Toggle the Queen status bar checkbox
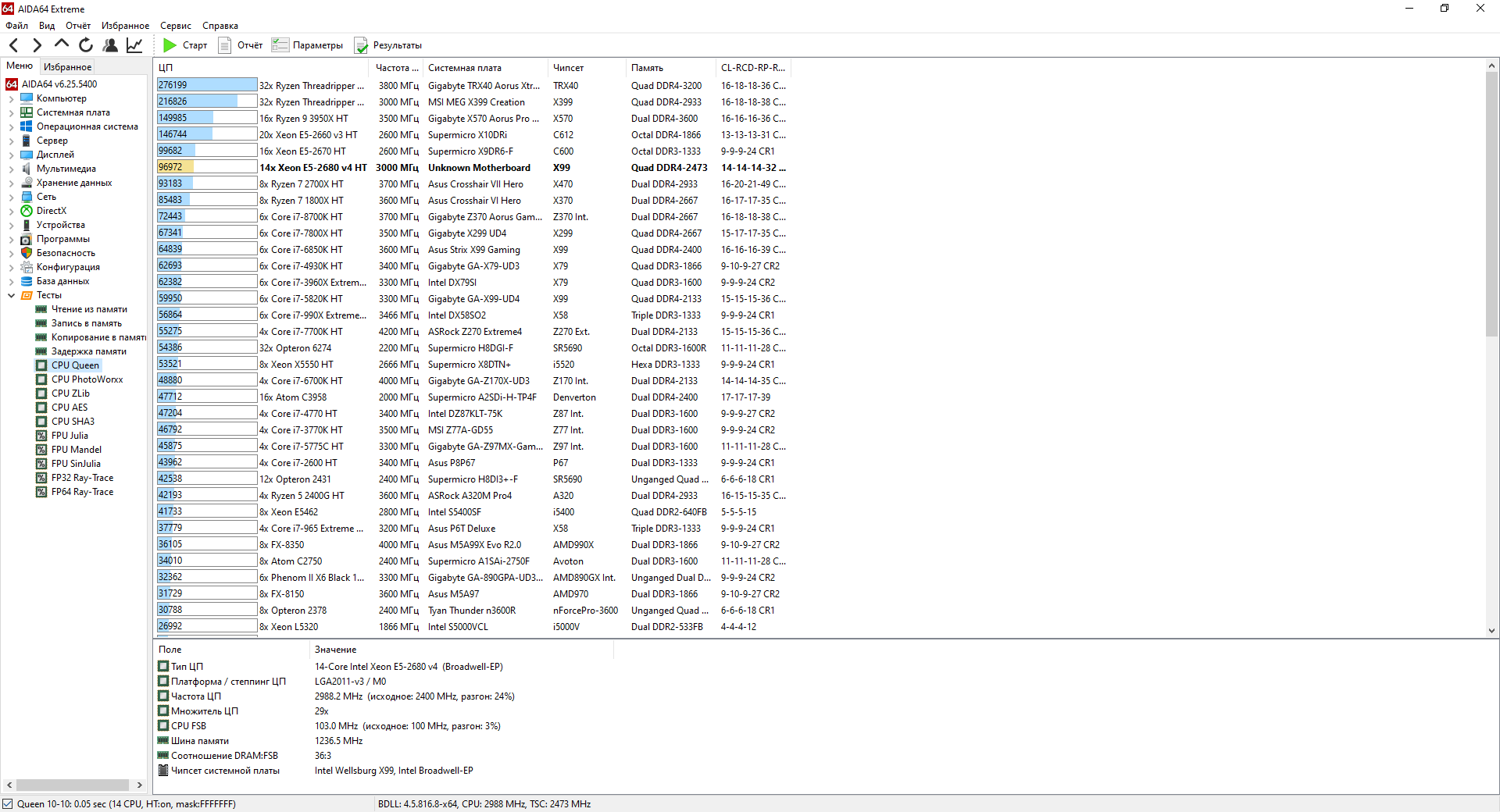The width and height of the screenshot is (1500, 812). click(8, 803)
